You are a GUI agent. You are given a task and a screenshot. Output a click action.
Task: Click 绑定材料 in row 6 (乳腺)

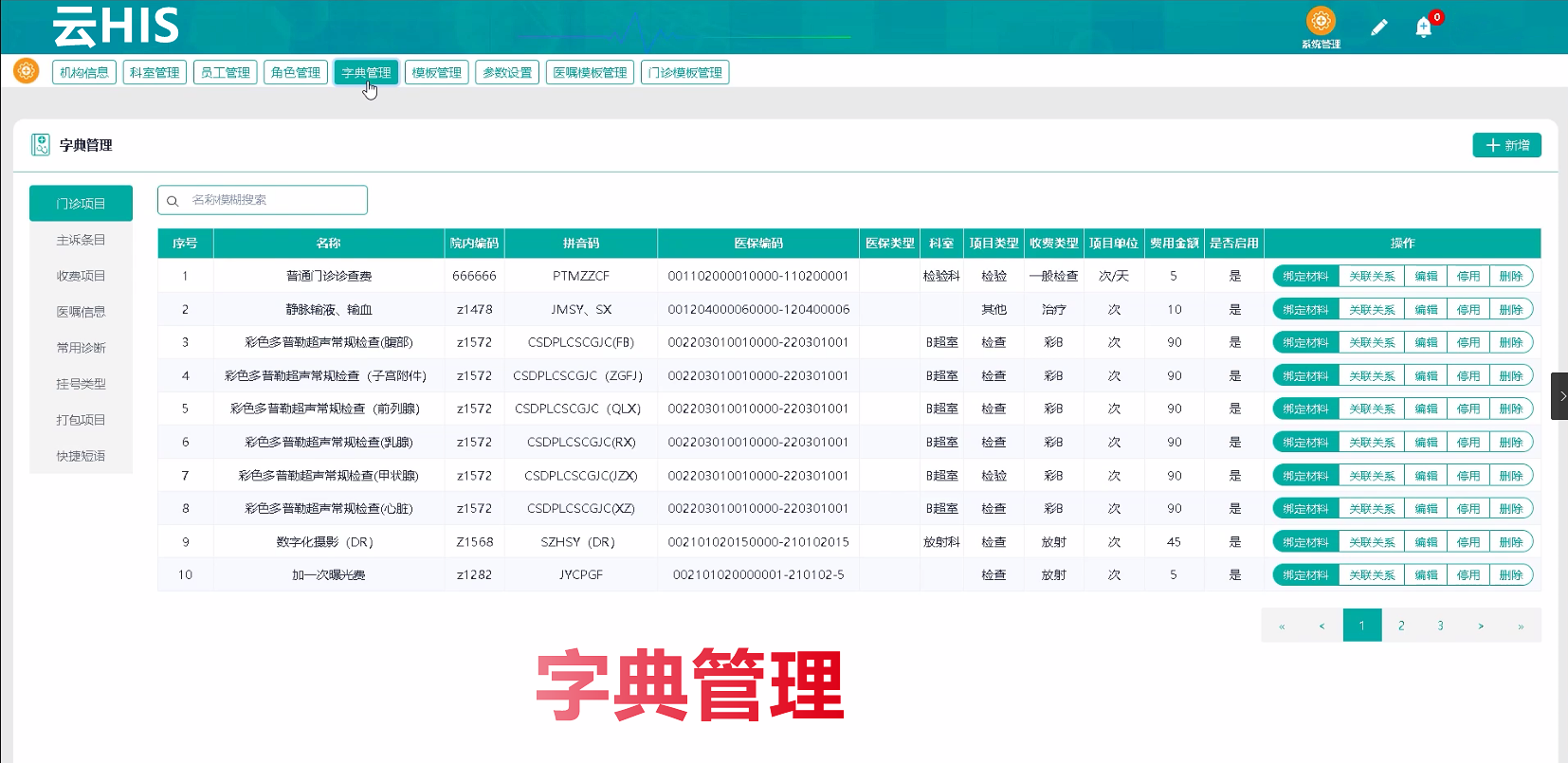tap(1305, 443)
